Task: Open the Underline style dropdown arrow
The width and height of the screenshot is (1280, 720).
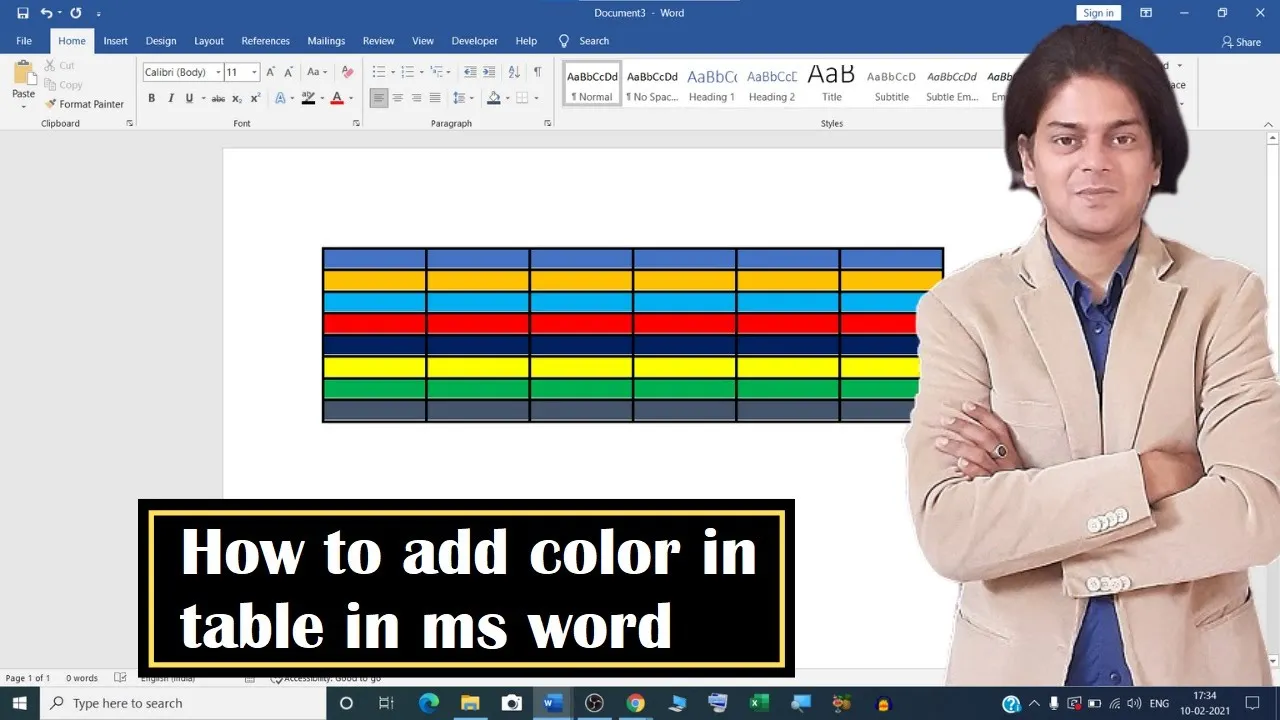Action: 203,98
